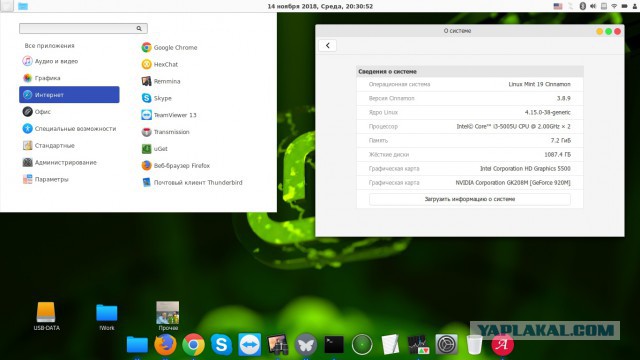Open the file manager icon in top panel
640x360 pixels.
(23, 6)
